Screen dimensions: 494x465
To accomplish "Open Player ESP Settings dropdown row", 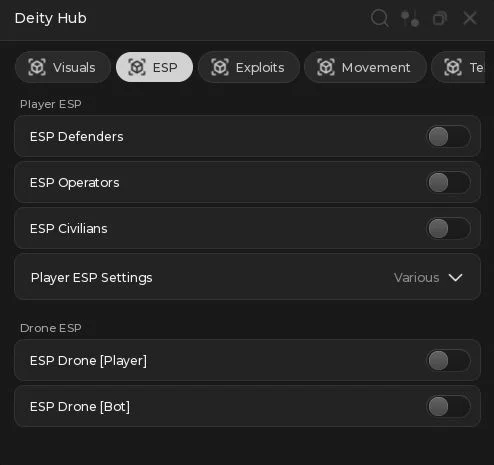I will point(247,277).
